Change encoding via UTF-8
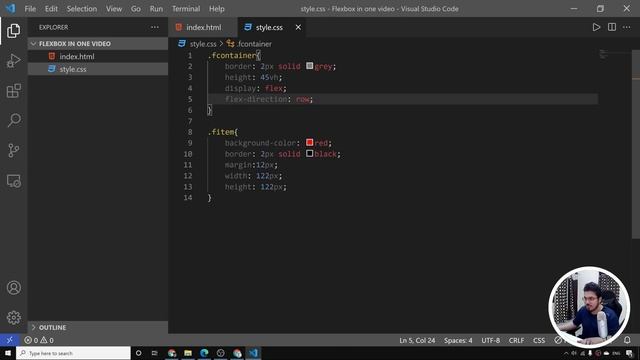Screen dimensions: 640x360 [x=491, y=340]
